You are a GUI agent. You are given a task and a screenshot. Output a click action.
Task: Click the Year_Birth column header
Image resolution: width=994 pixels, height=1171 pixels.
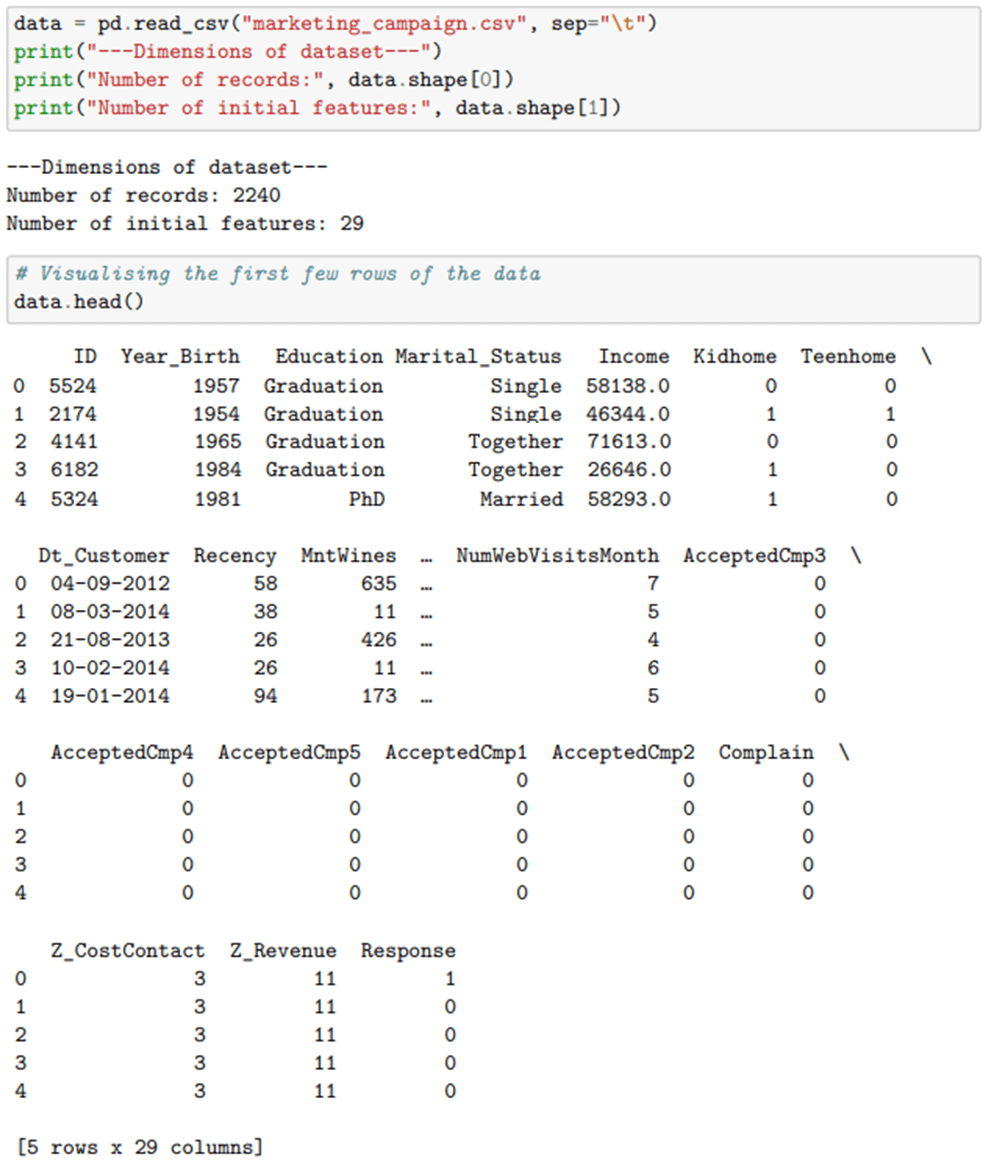coord(181,357)
